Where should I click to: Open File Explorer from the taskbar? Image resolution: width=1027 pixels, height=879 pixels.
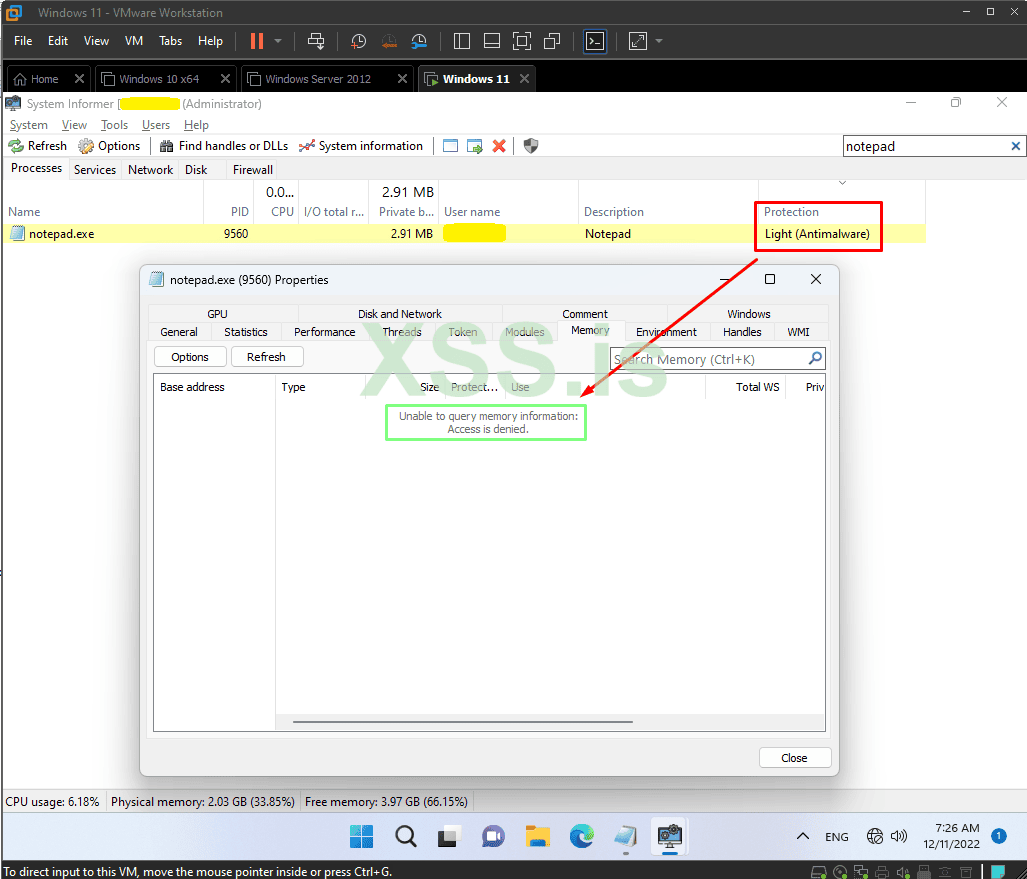pos(537,836)
